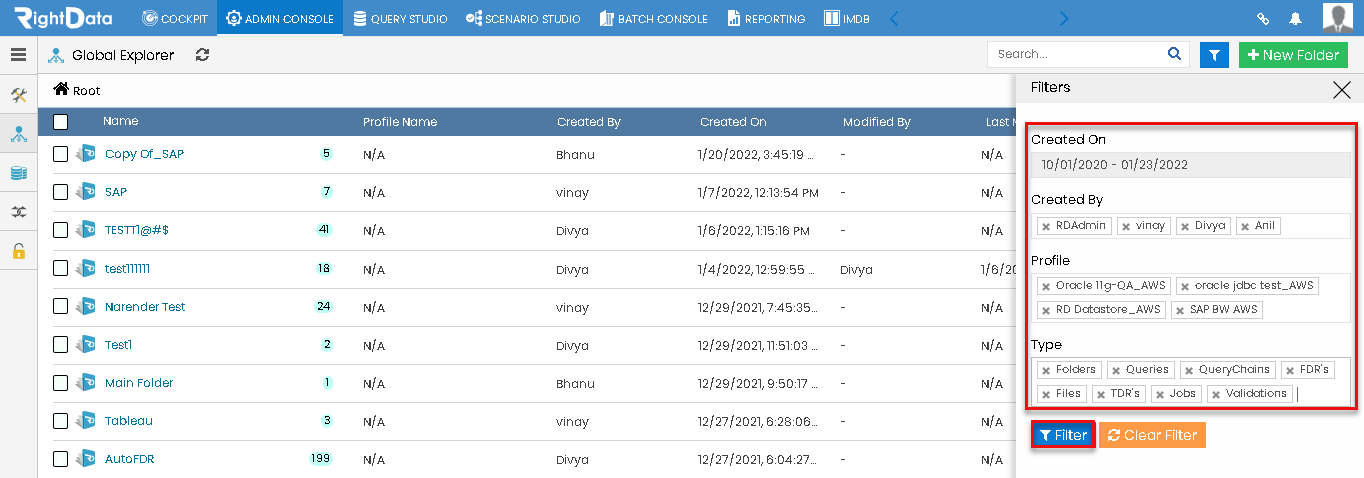Click the refresh icon beside Global Explorer

click(202, 55)
